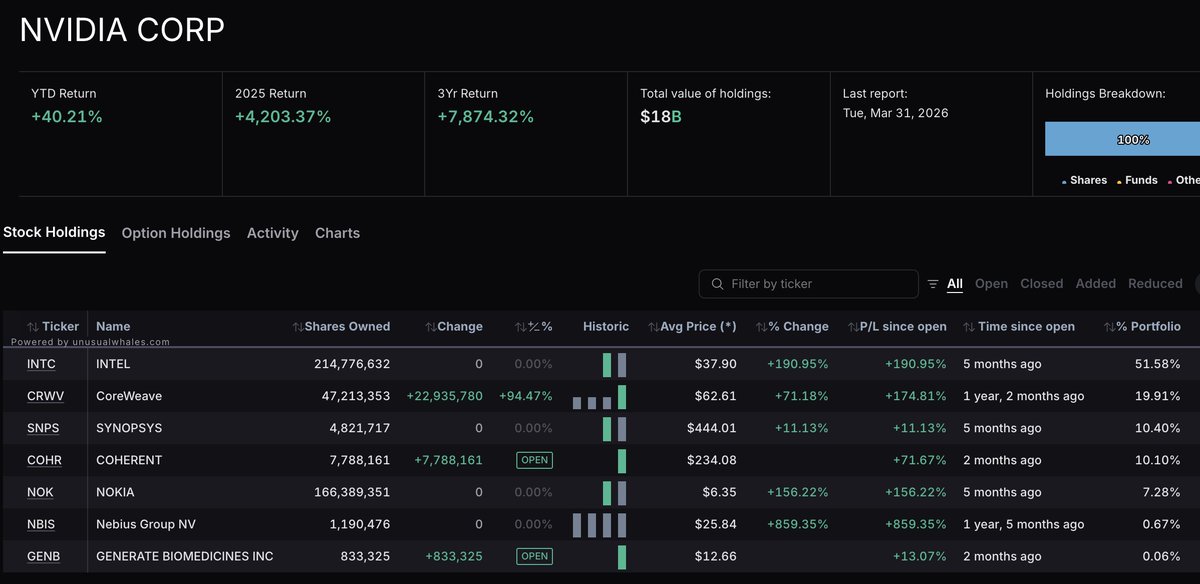
Task: Click CoreWeave time 1 year, 2 months ago
Action: [x=1023, y=397]
